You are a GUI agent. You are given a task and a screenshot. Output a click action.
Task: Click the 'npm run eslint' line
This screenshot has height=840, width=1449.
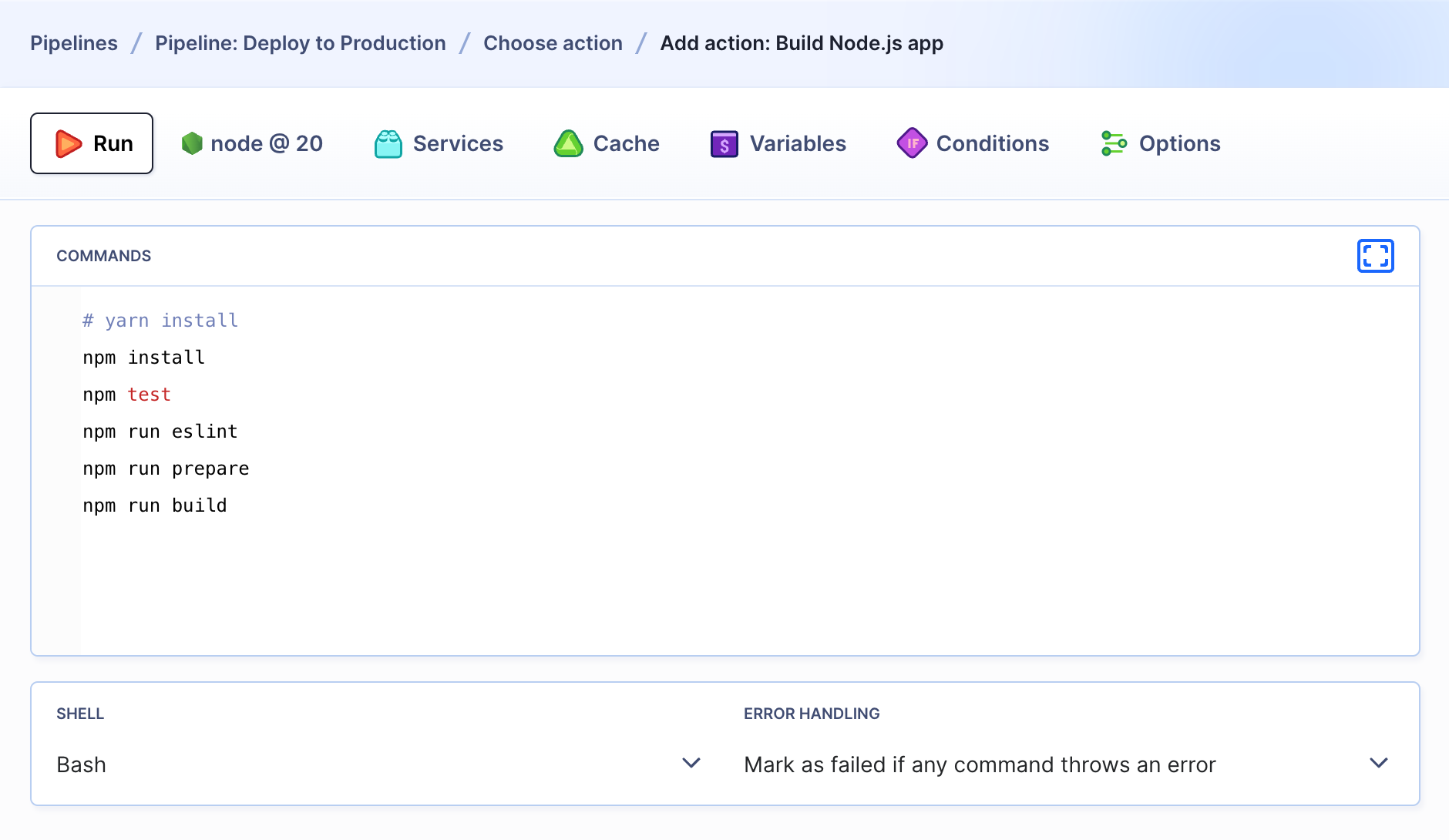click(x=160, y=432)
